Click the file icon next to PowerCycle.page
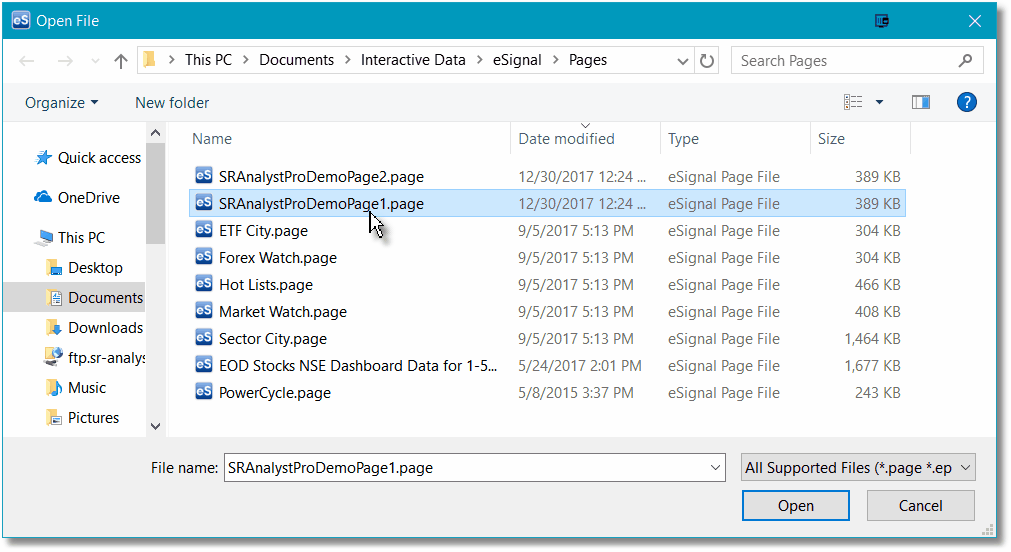Image resolution: width=1011 pixels, height=552 pixels. pos(204,392)
